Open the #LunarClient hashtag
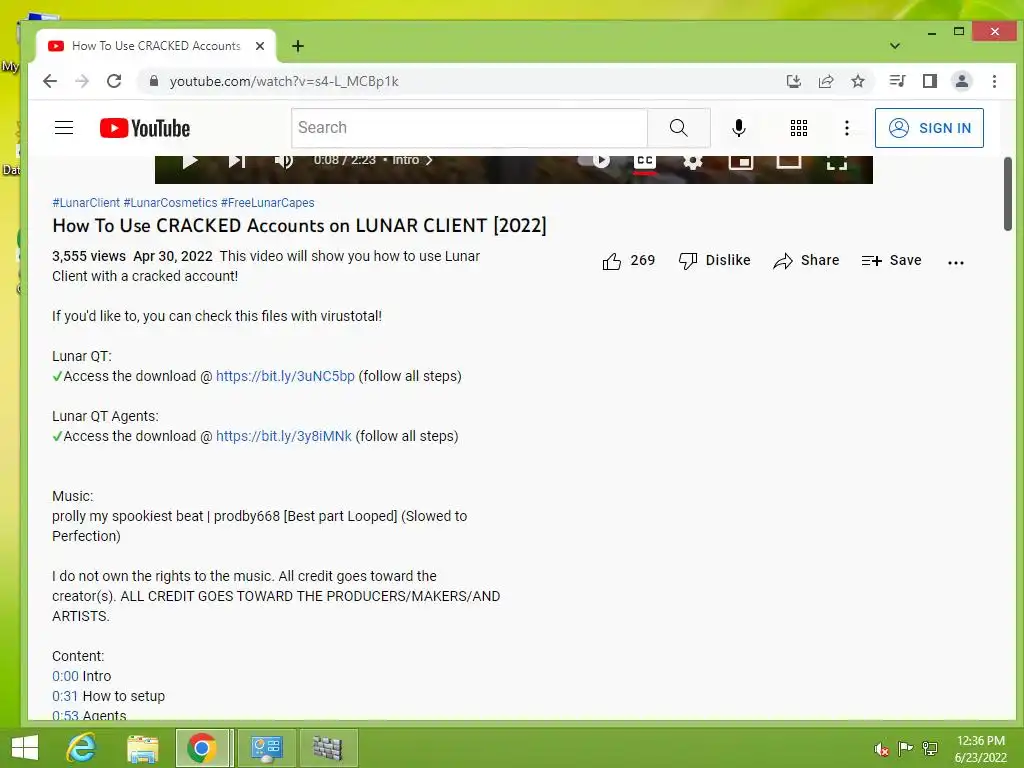1024x768 pixels. (x=86, y=202)
